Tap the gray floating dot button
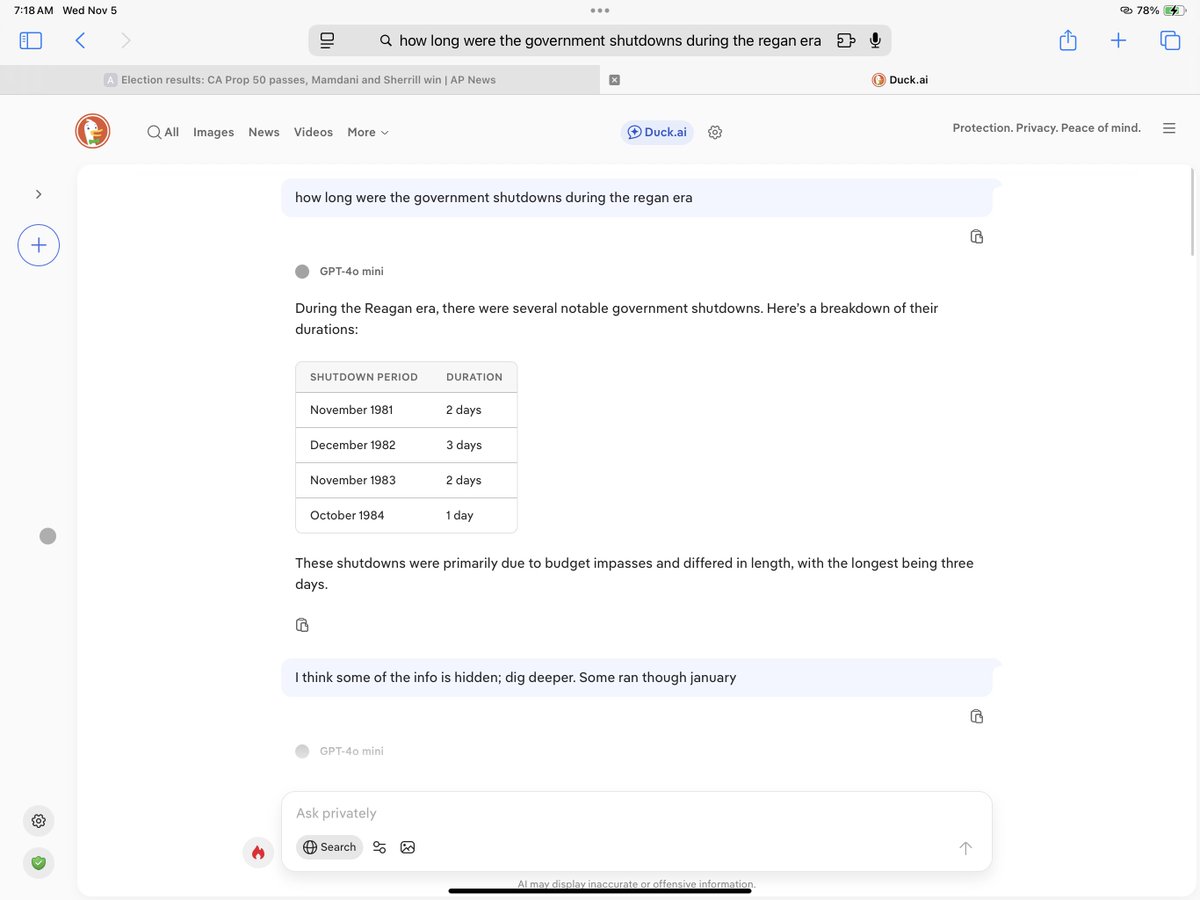This screenshot has height=900, width=1200. pos(48,536)
